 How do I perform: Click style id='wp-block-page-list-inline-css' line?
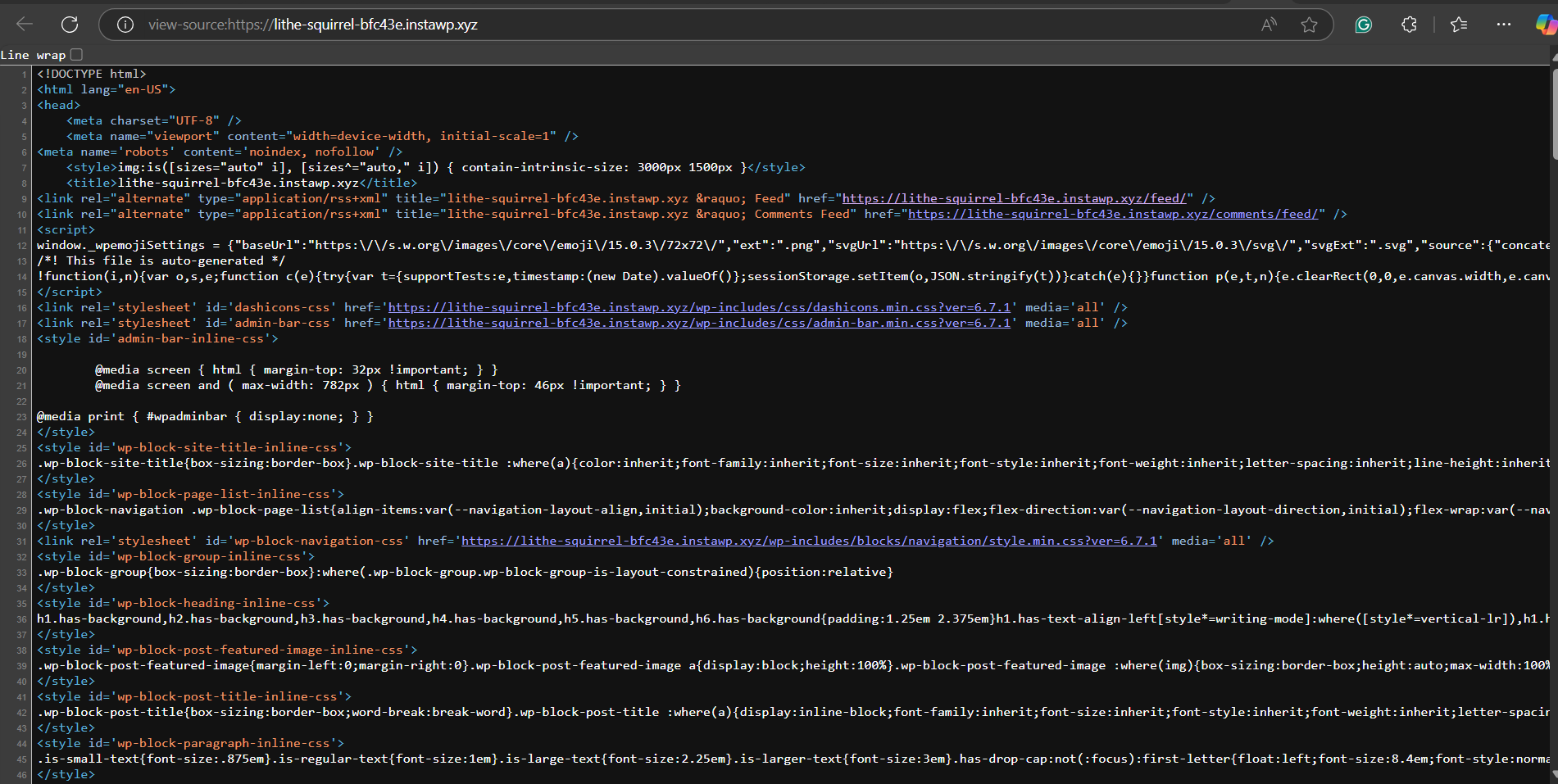[190, 494]
